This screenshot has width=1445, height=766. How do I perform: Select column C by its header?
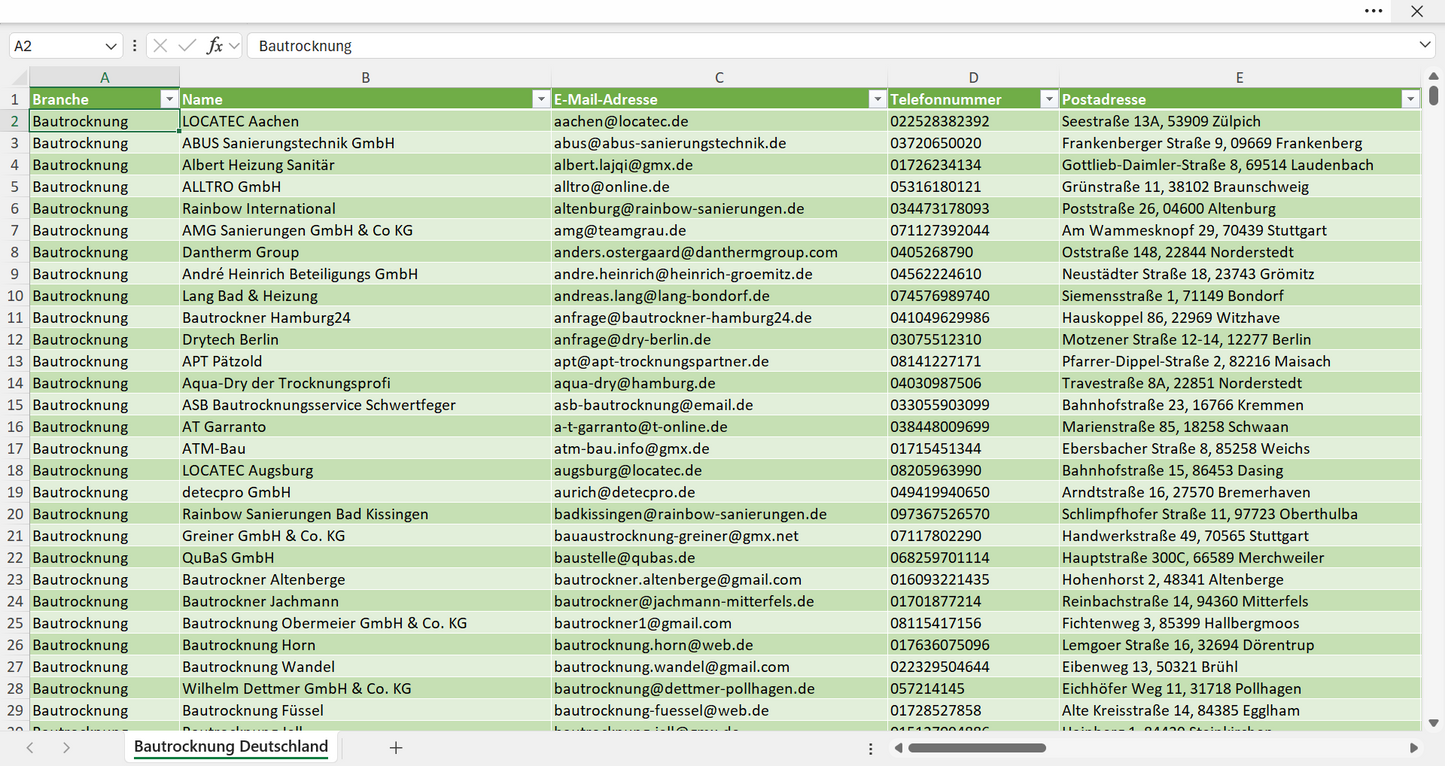click(720, 77)
